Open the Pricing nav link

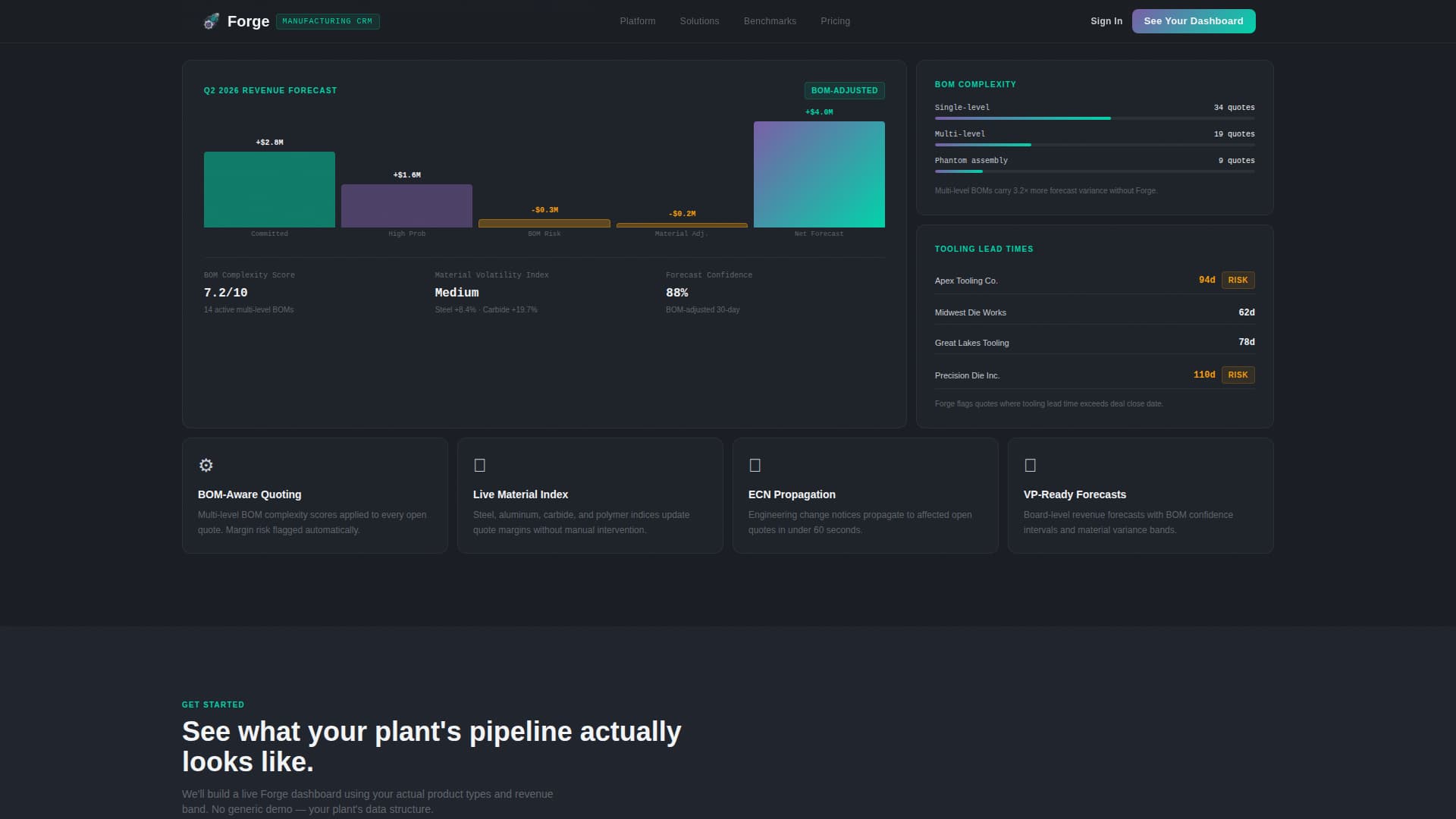[x=835, y=21]
